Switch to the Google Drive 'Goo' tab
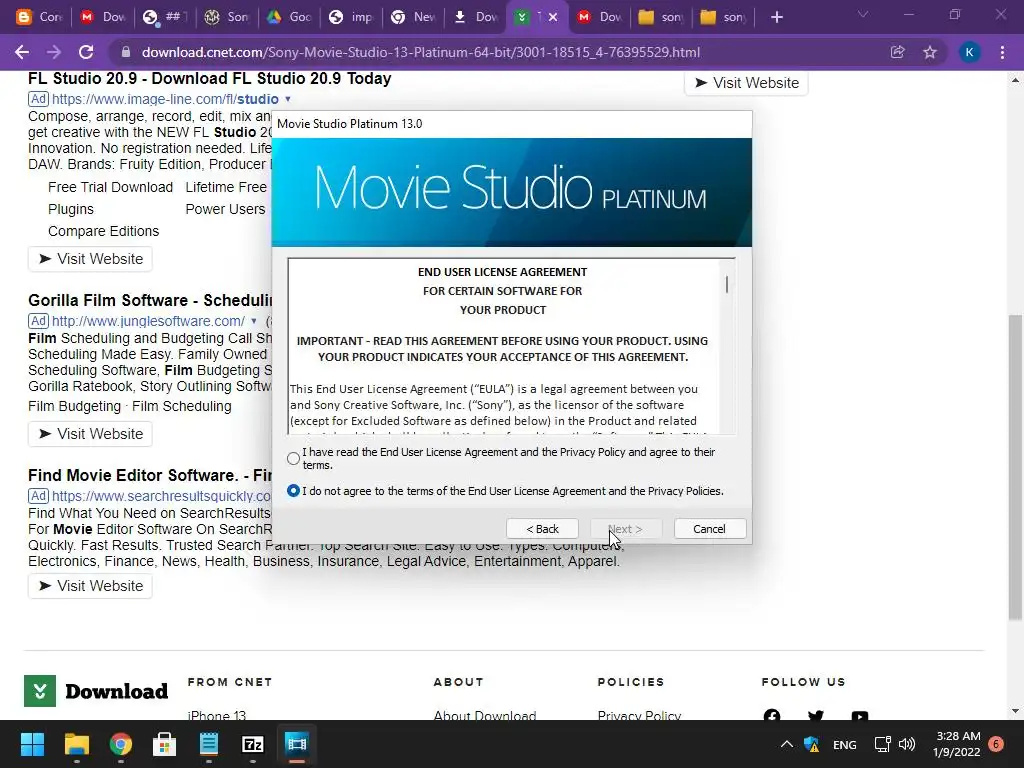 point(289,17)
